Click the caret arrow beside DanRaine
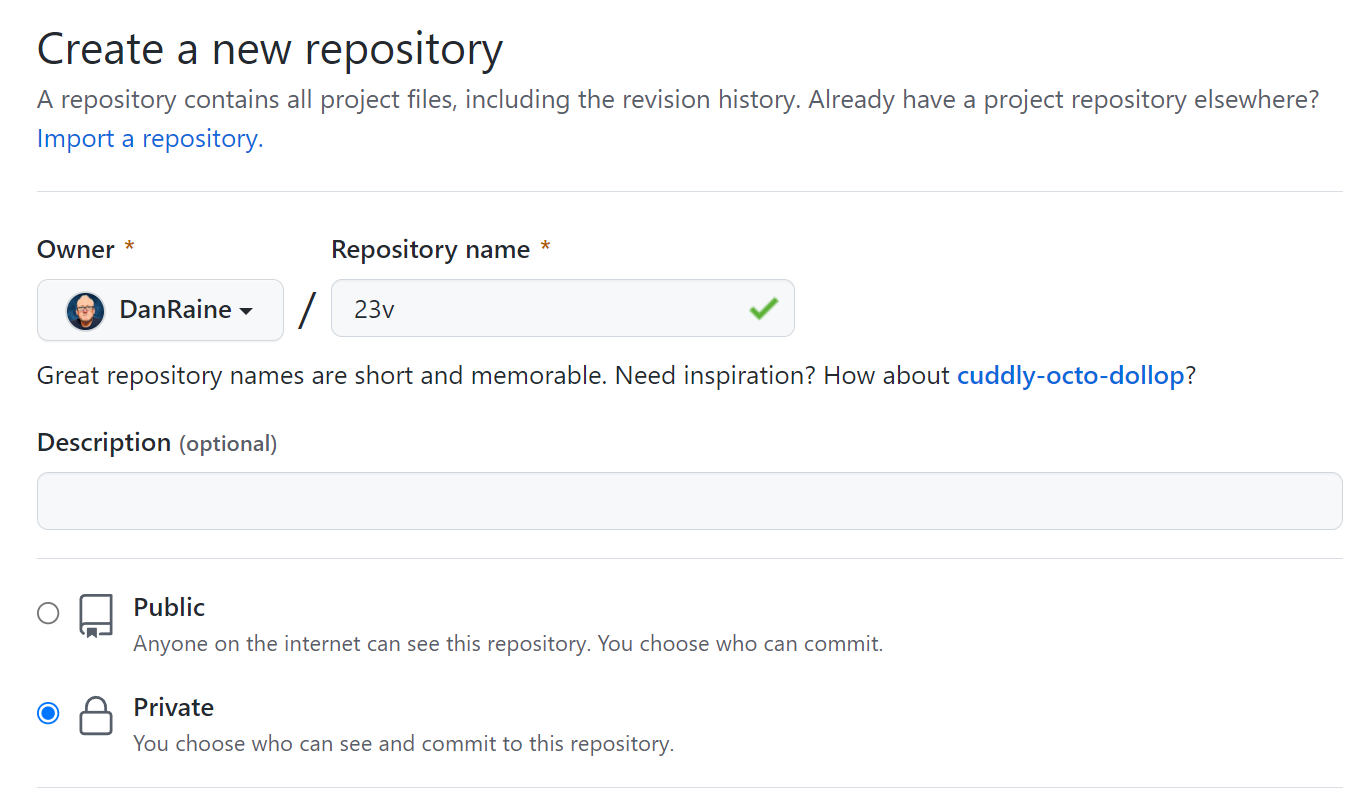 tap(246, 311)
